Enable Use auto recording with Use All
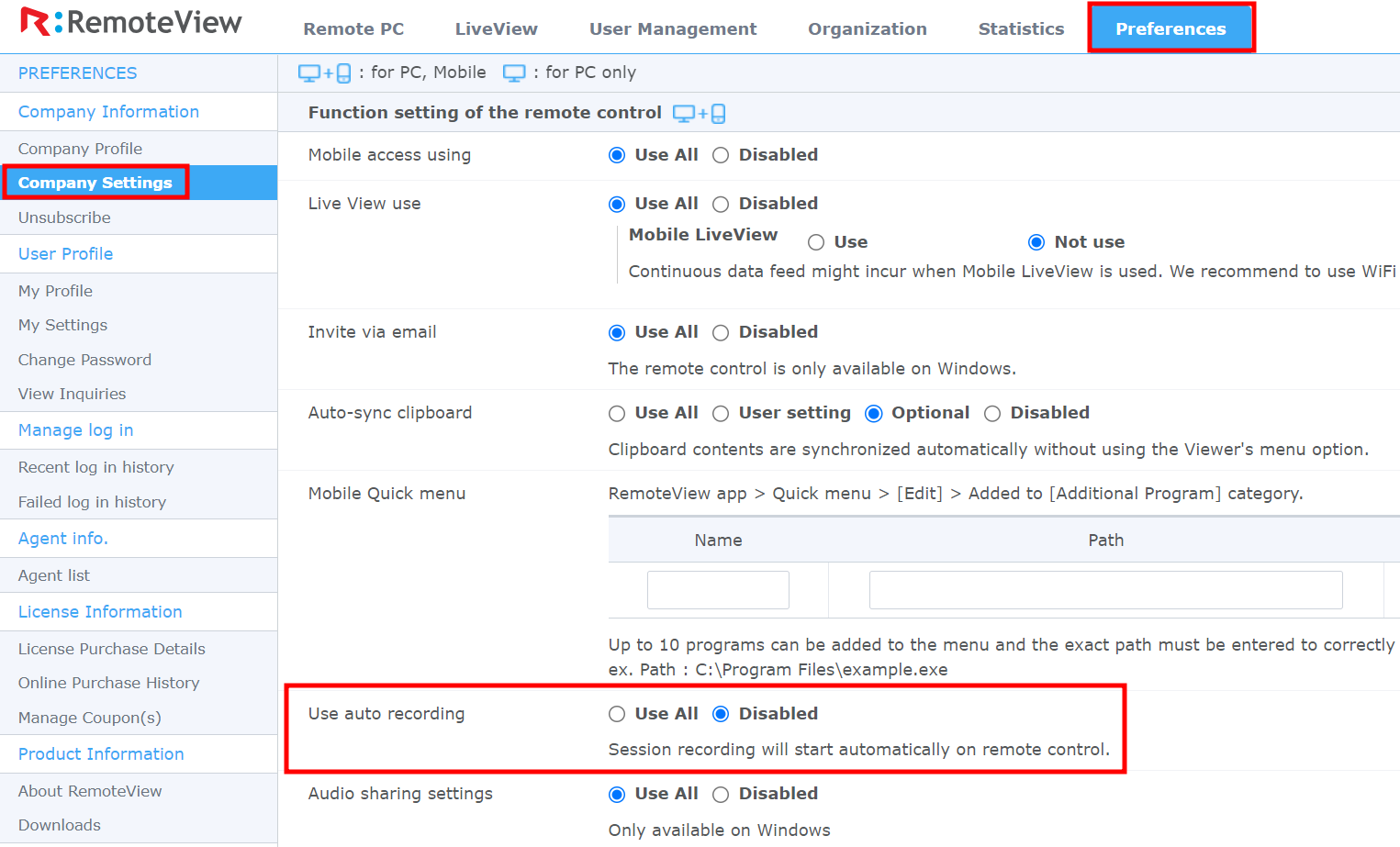The image size is (1400, 847). (x=616, y=713)
